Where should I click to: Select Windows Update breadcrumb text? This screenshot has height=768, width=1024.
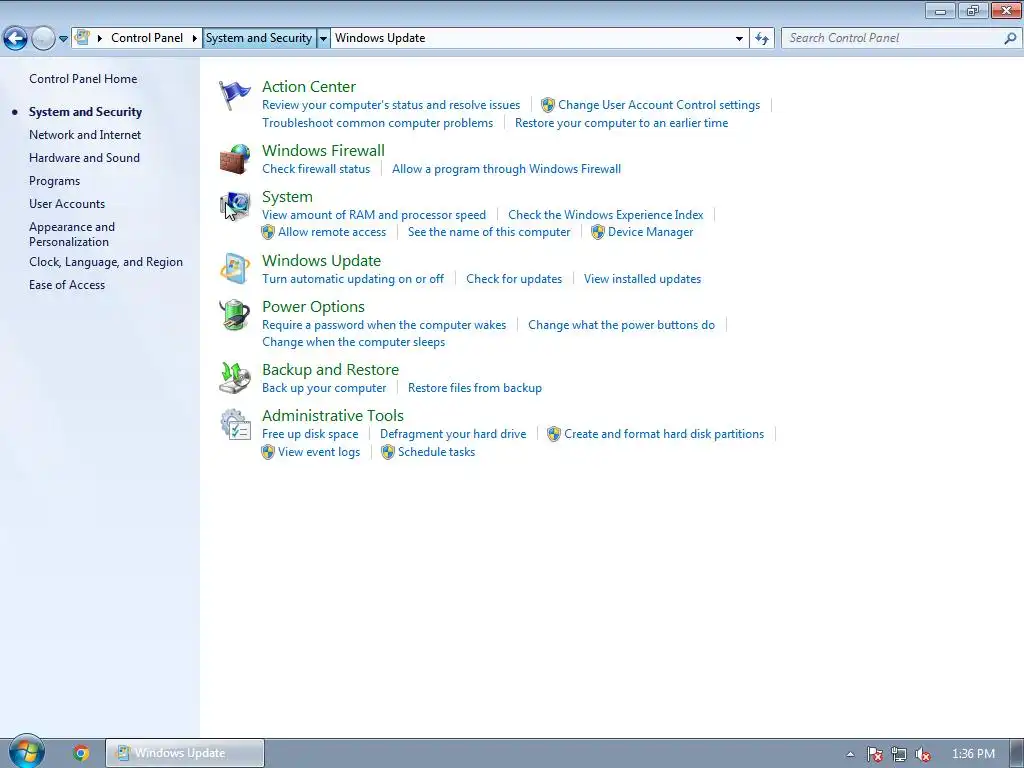[x=380, y=38]
